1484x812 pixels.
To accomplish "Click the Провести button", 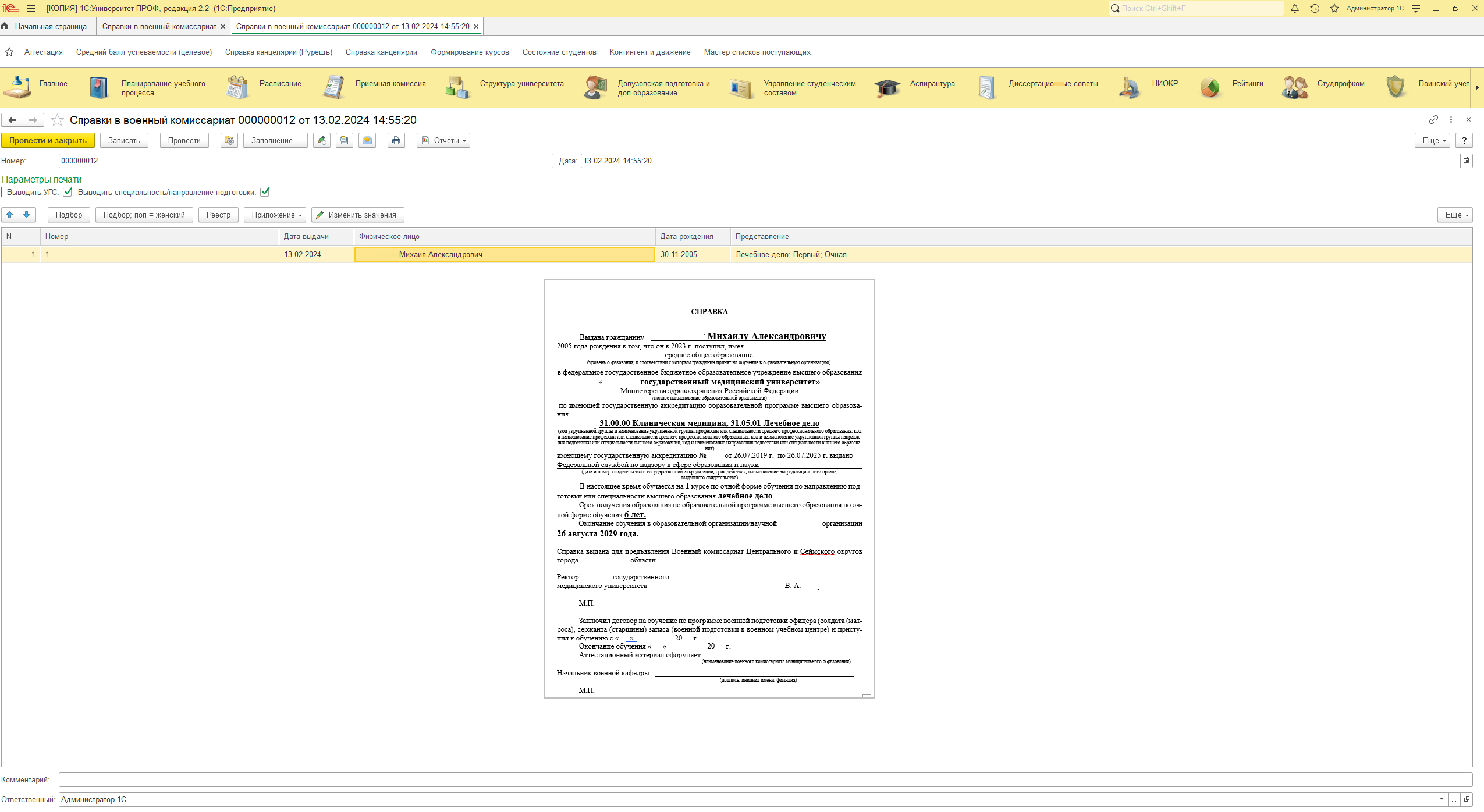I will click(184, 140).
